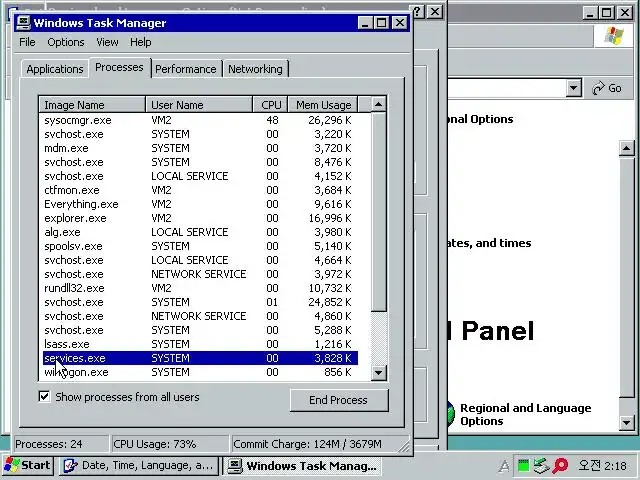640x480 pixels.
Task: Click process list scroll down arrow
Action: (378, 372)
